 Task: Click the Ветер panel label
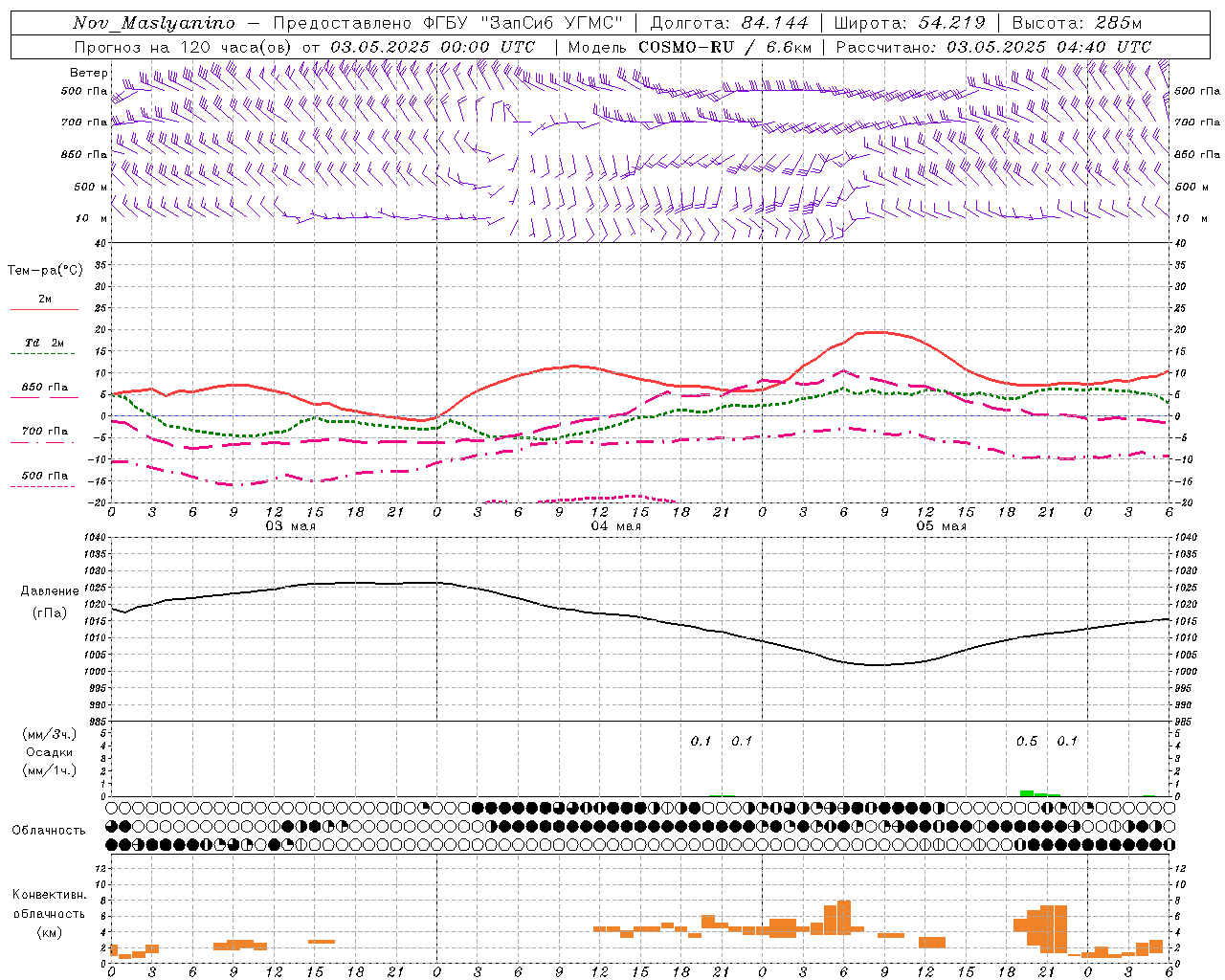pyautogui.click(x=89, y=73)
